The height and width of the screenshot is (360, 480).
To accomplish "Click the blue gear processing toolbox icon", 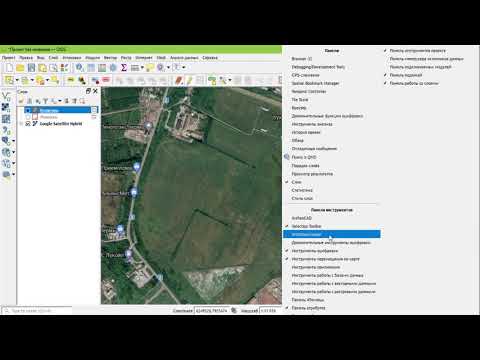I will point(113,68).
